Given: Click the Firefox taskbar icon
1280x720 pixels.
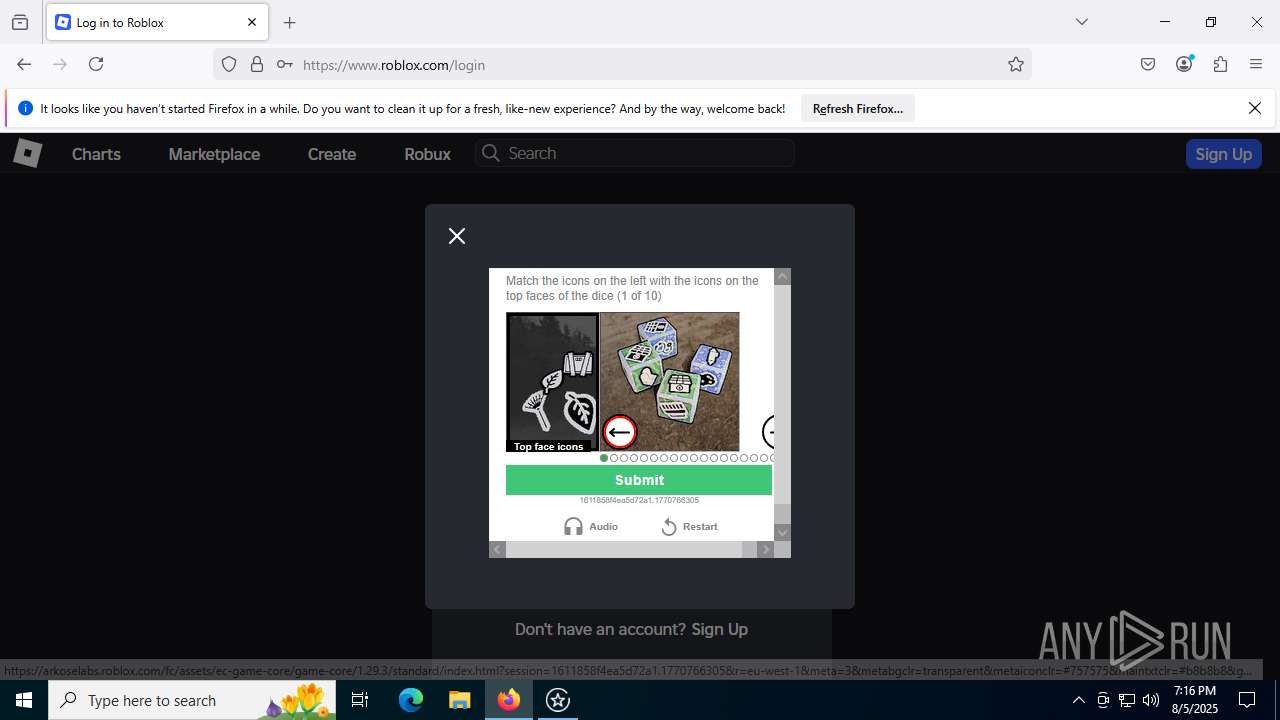Looking at the screenshot, I should point(509,700).
